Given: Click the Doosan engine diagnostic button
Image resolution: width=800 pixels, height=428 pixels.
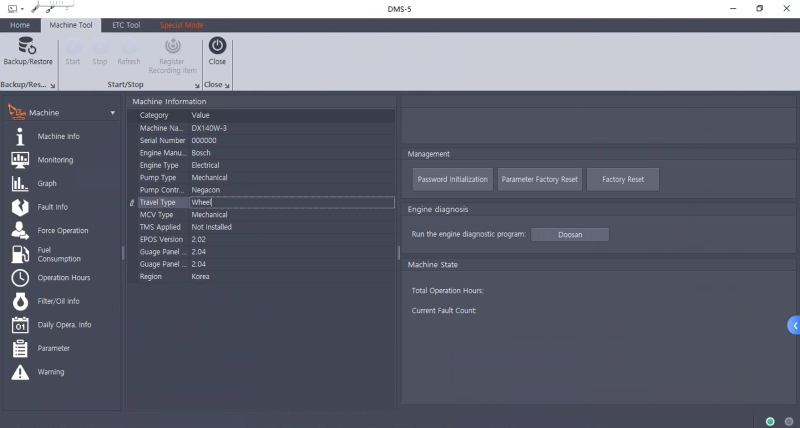Looking at the screenshot, I should click(569, 234).
